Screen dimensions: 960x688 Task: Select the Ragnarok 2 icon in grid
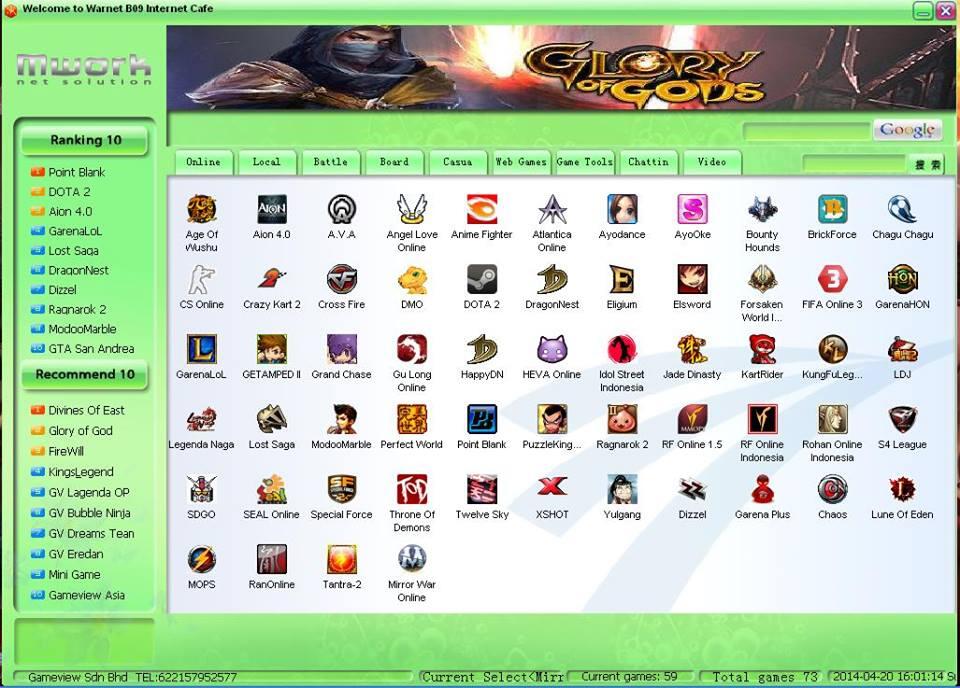[622, 420]
